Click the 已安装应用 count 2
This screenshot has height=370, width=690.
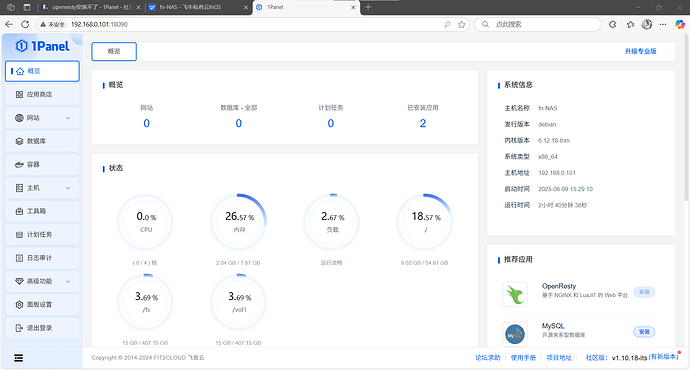[x=422, y=124]
